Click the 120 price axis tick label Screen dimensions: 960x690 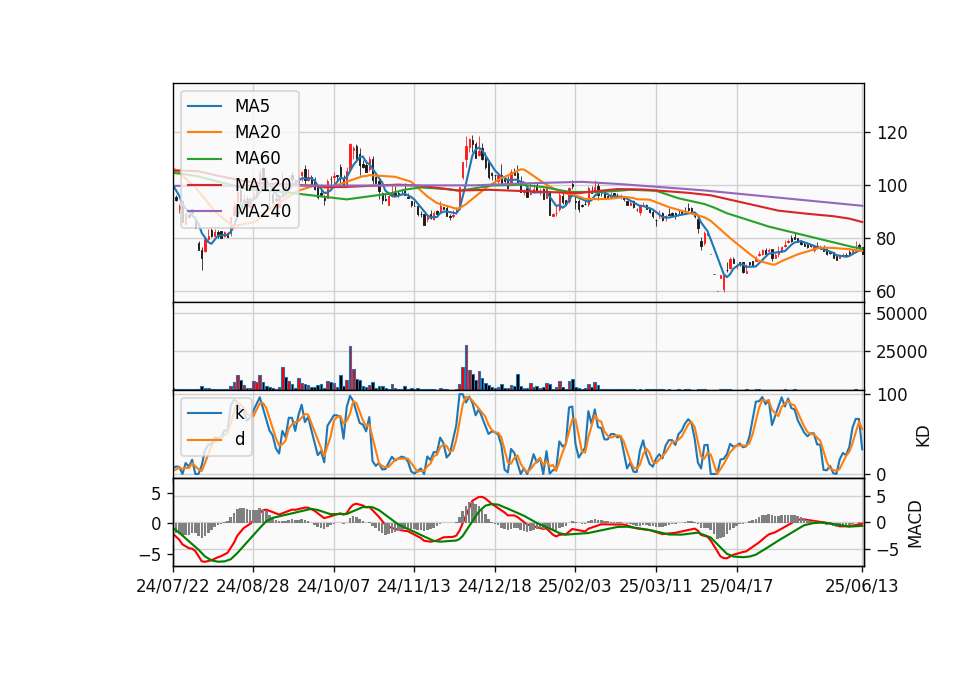[892, 133]
